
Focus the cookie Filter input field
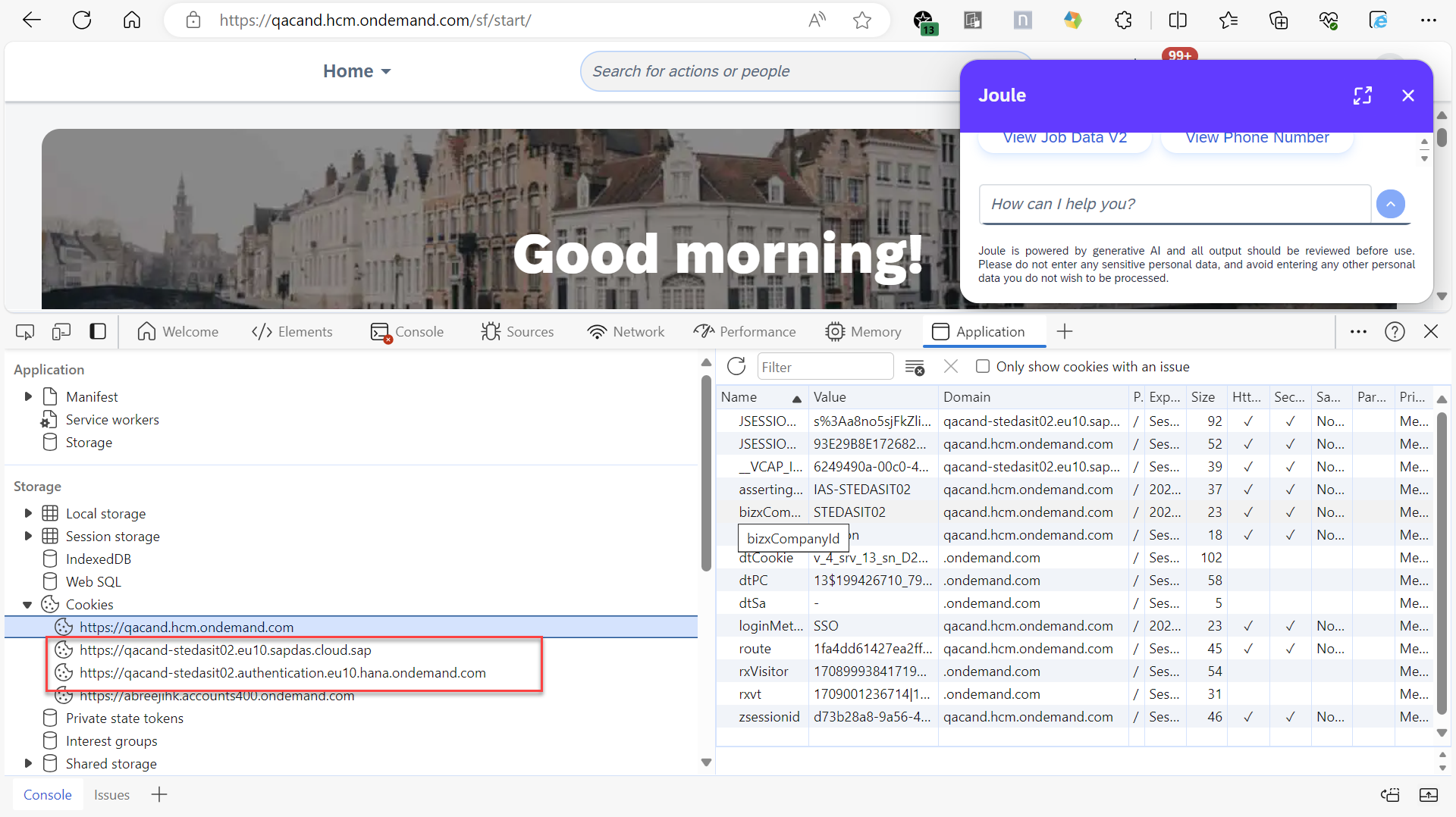[825, 367]
